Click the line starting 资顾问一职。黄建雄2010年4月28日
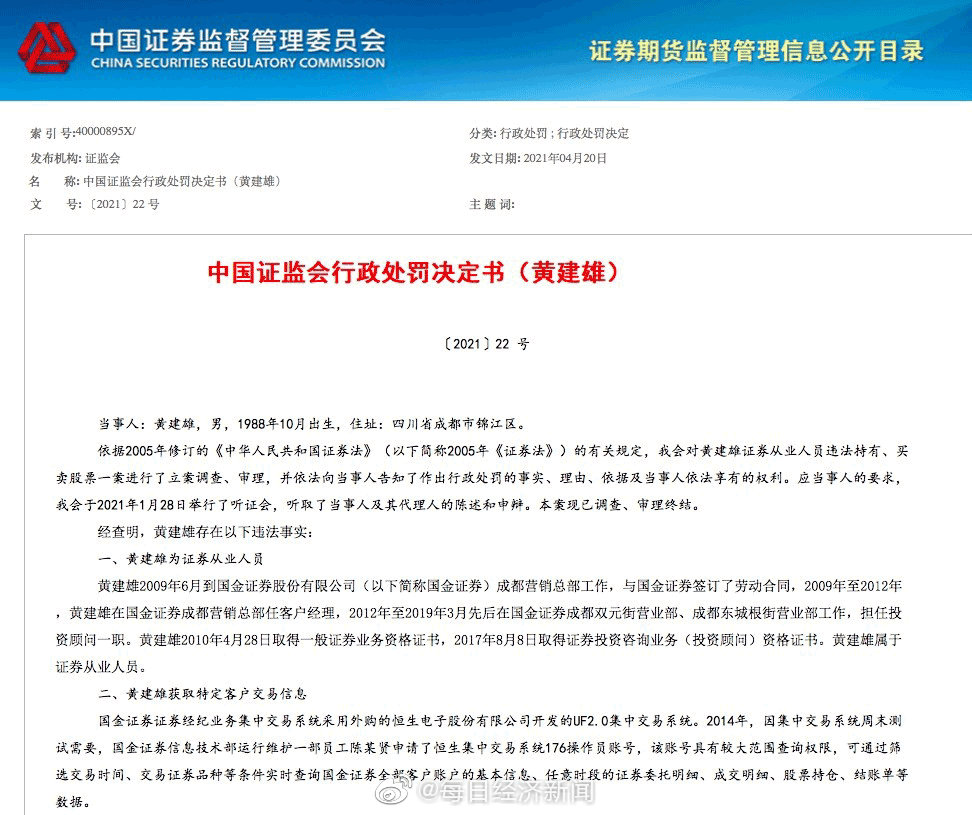The image size is (972, 815). (479, 640)
